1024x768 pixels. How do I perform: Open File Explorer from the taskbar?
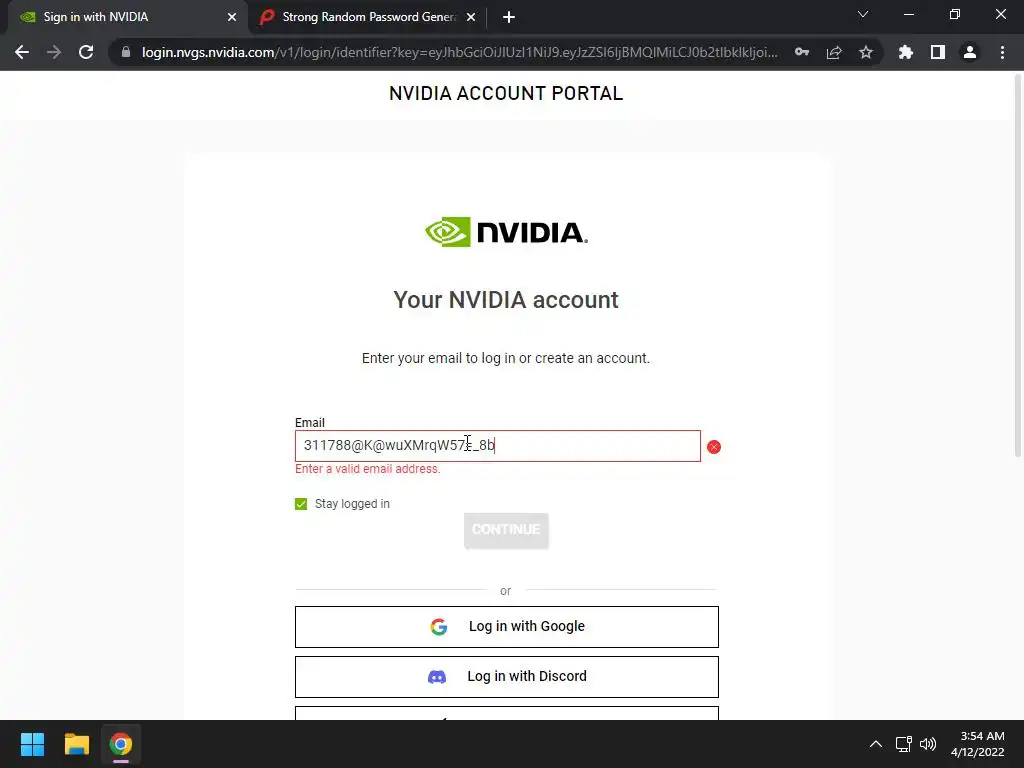tap(76, 744)
